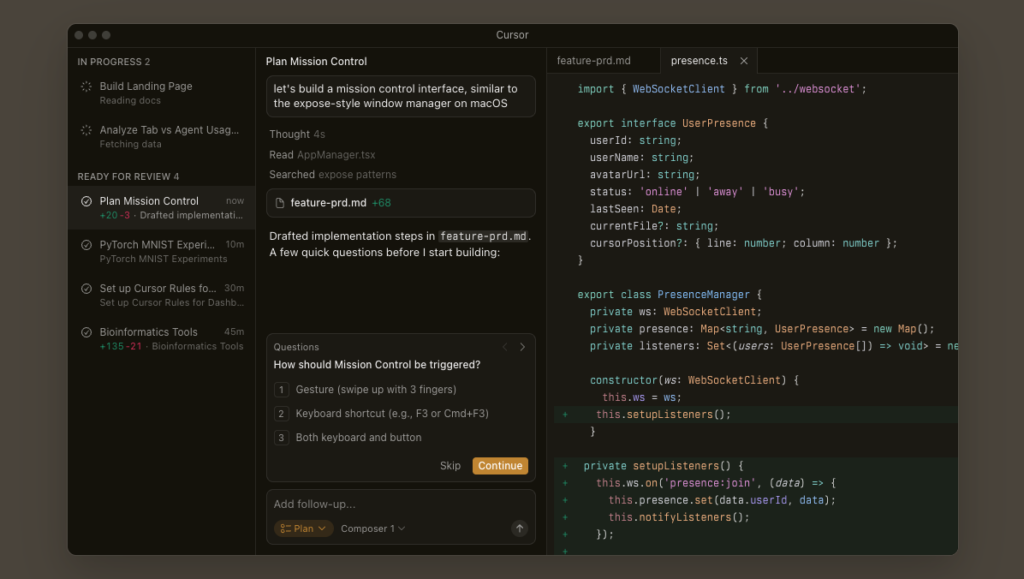Skip the Mission Control trigger question
1024x579 pixels.
tap(450, 465)
